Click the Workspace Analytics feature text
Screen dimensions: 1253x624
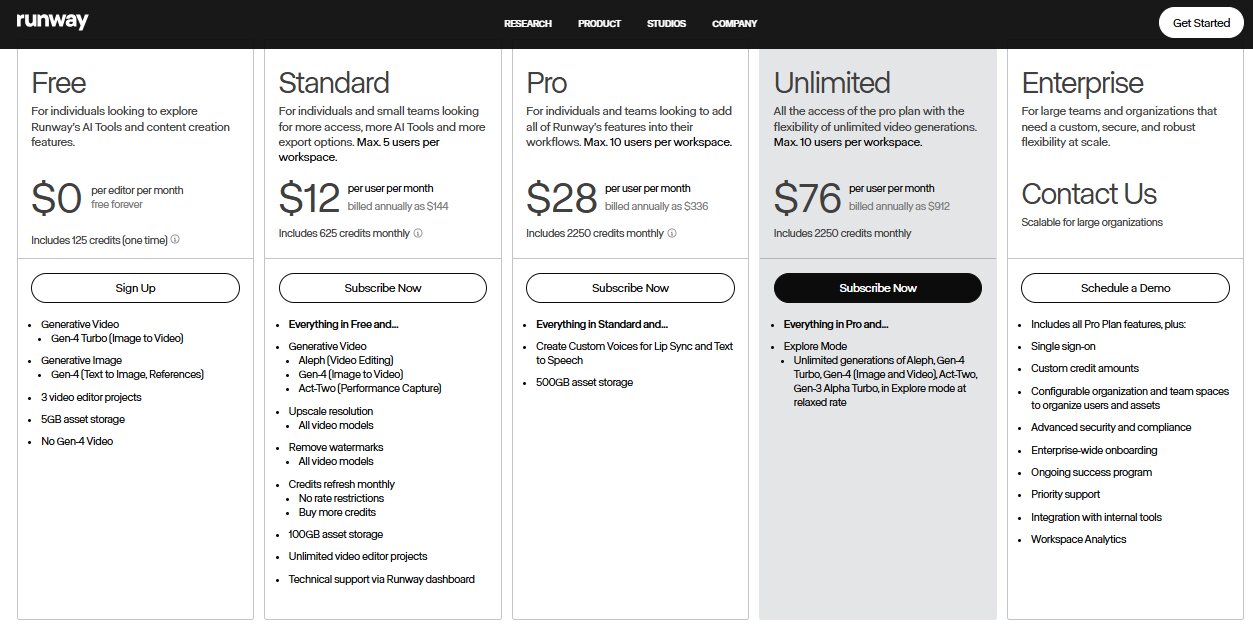pyautogui.click(x=1078, y=539)
